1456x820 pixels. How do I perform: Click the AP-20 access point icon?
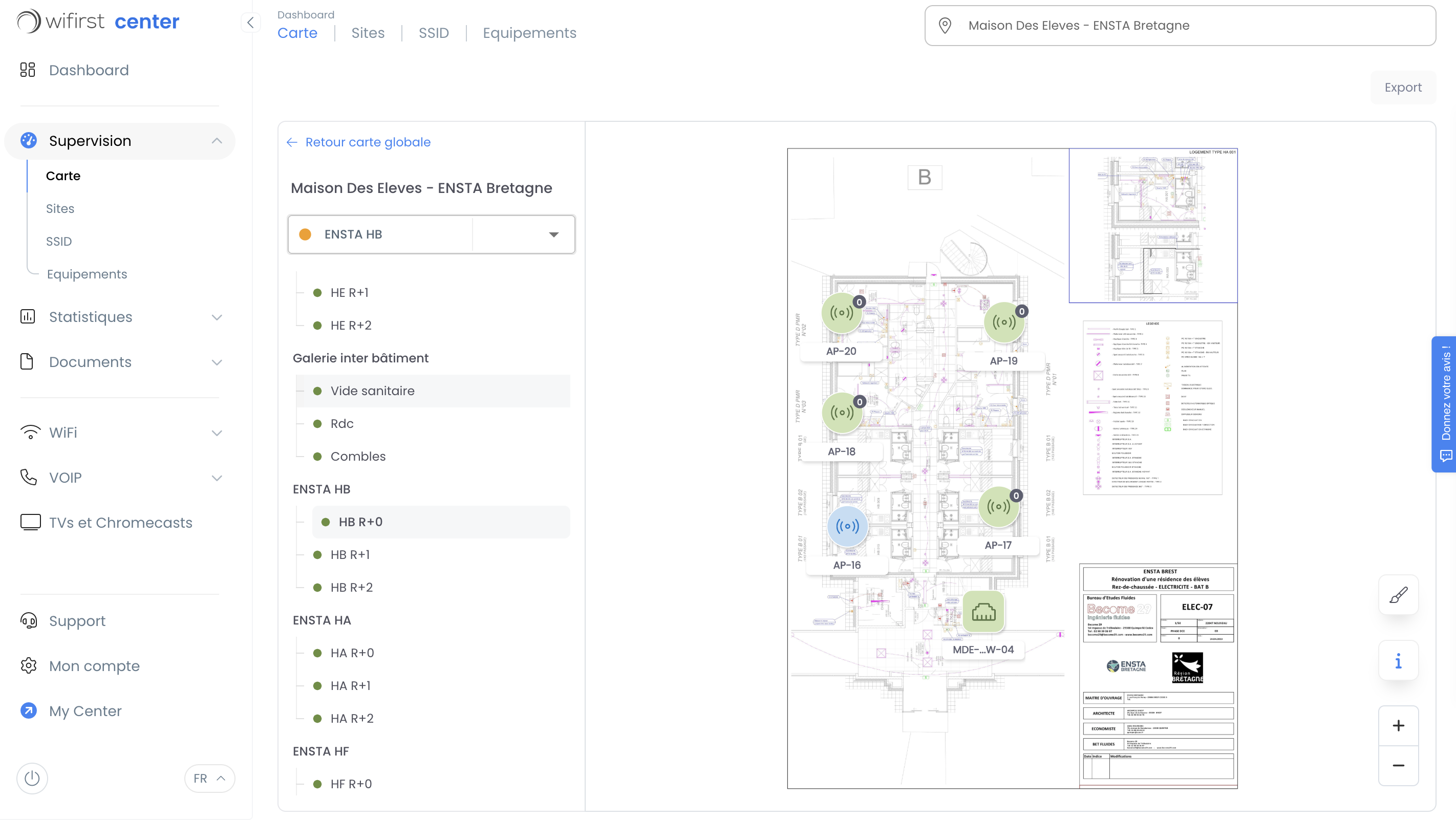point(841,313)
